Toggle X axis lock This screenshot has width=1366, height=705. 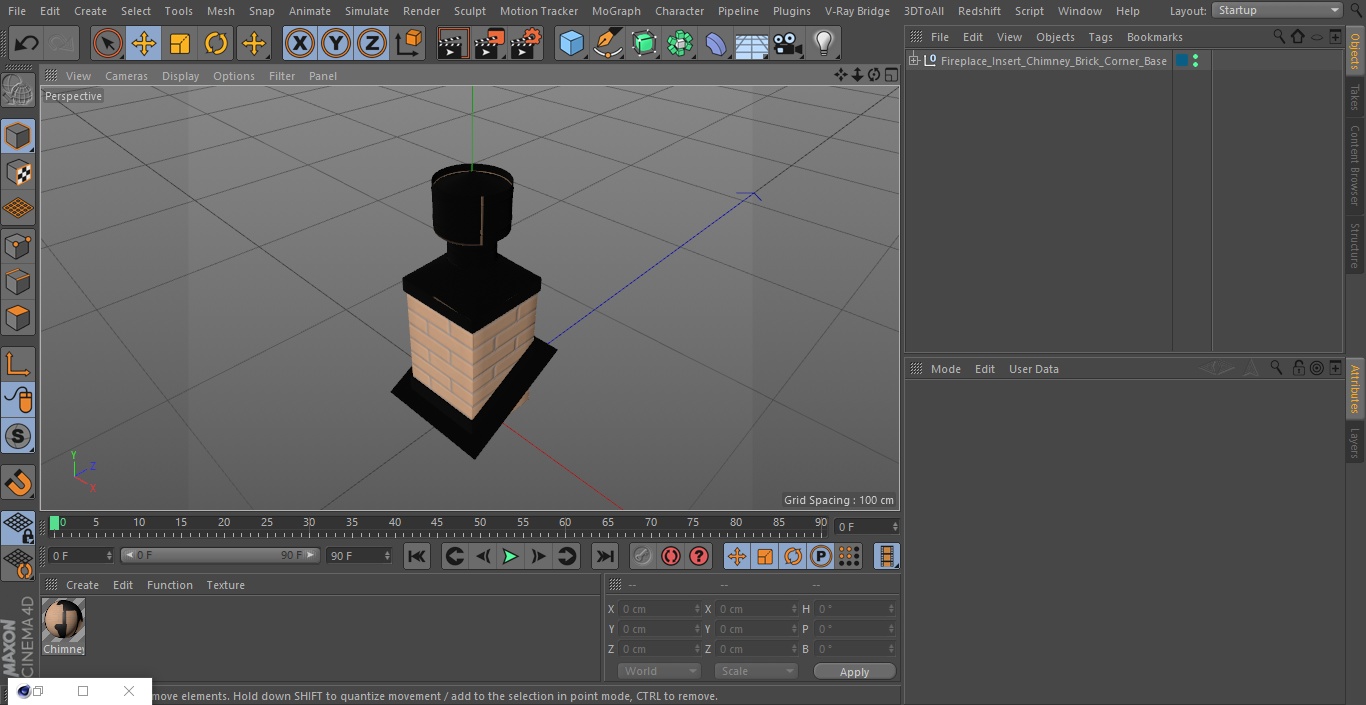[299, 43]
